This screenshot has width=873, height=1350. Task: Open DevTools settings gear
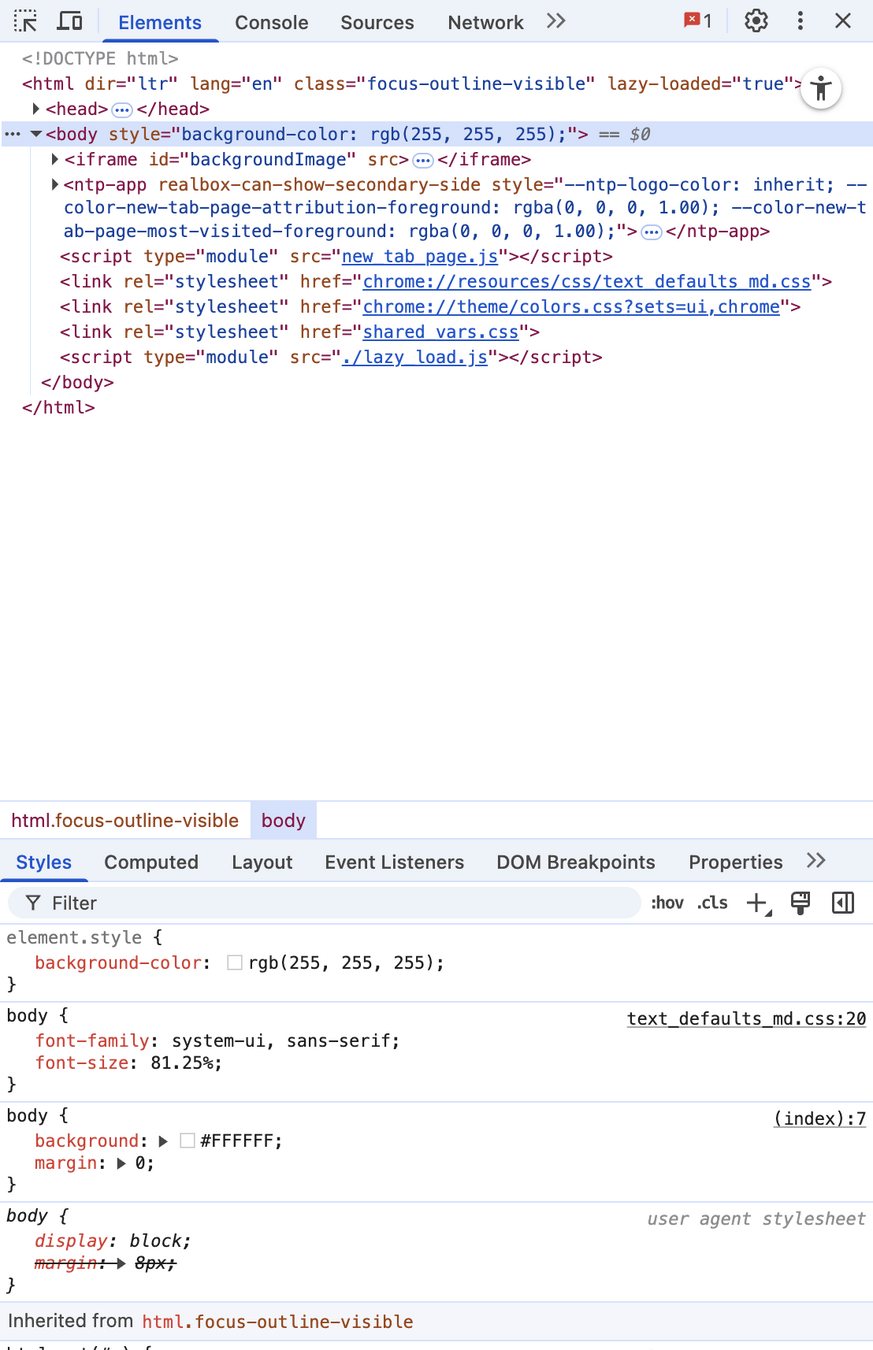click(756, 21)
